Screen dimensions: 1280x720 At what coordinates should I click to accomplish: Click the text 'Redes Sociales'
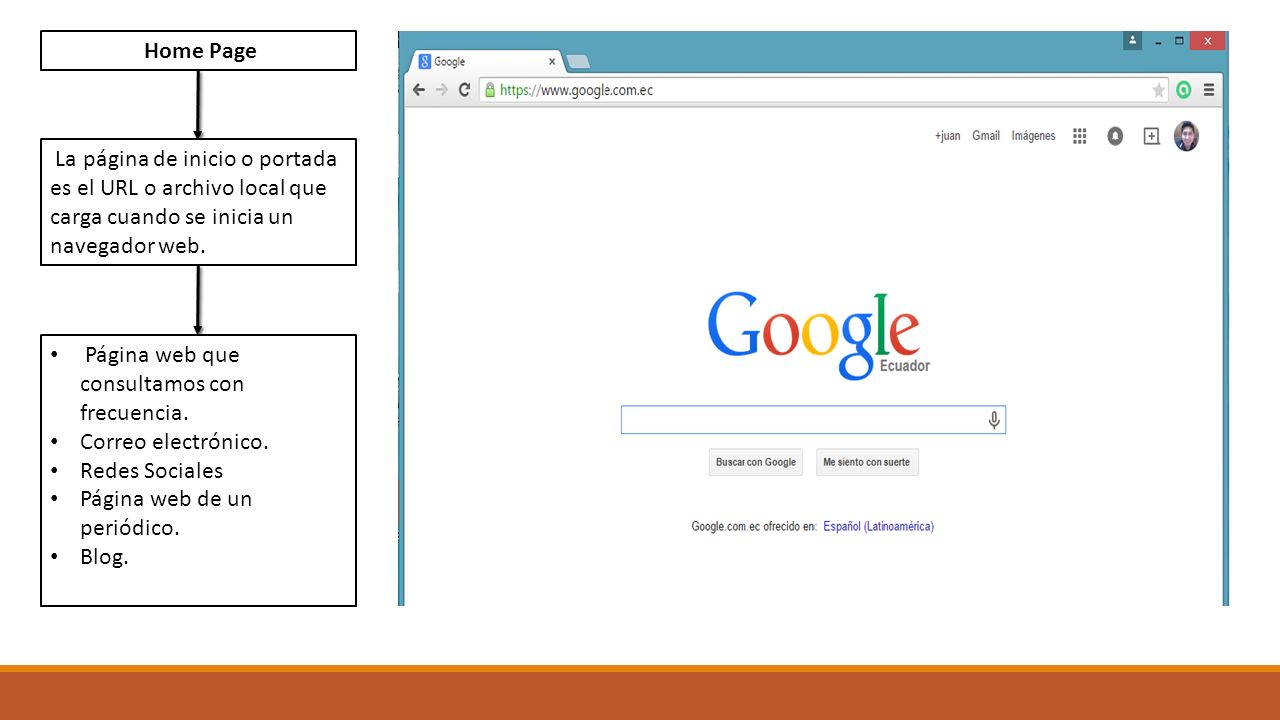[151, 470]
